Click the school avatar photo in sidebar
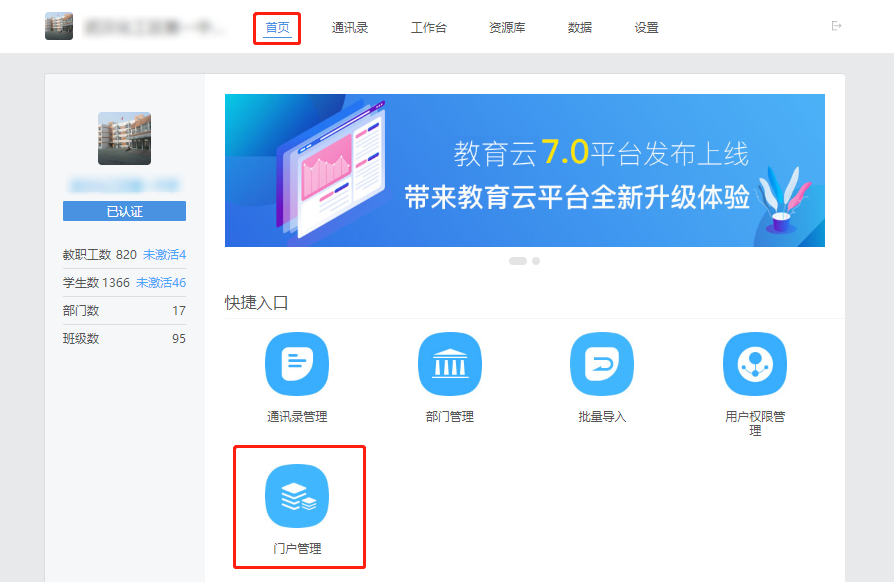894x582 pixels. coord(124,138)
